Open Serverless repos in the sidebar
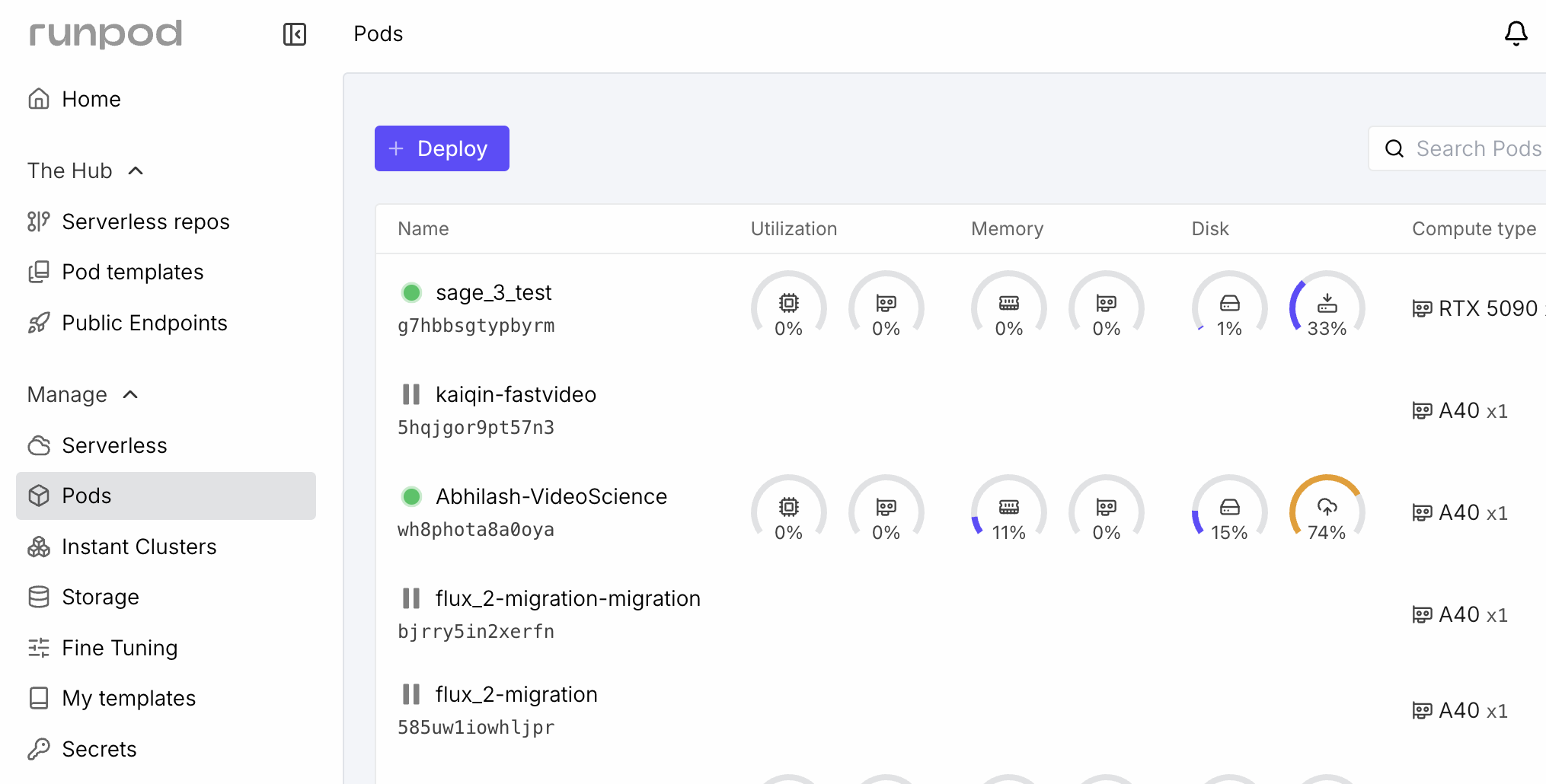The width and height of the screenshot is (1546, 784). coord(145,221)
